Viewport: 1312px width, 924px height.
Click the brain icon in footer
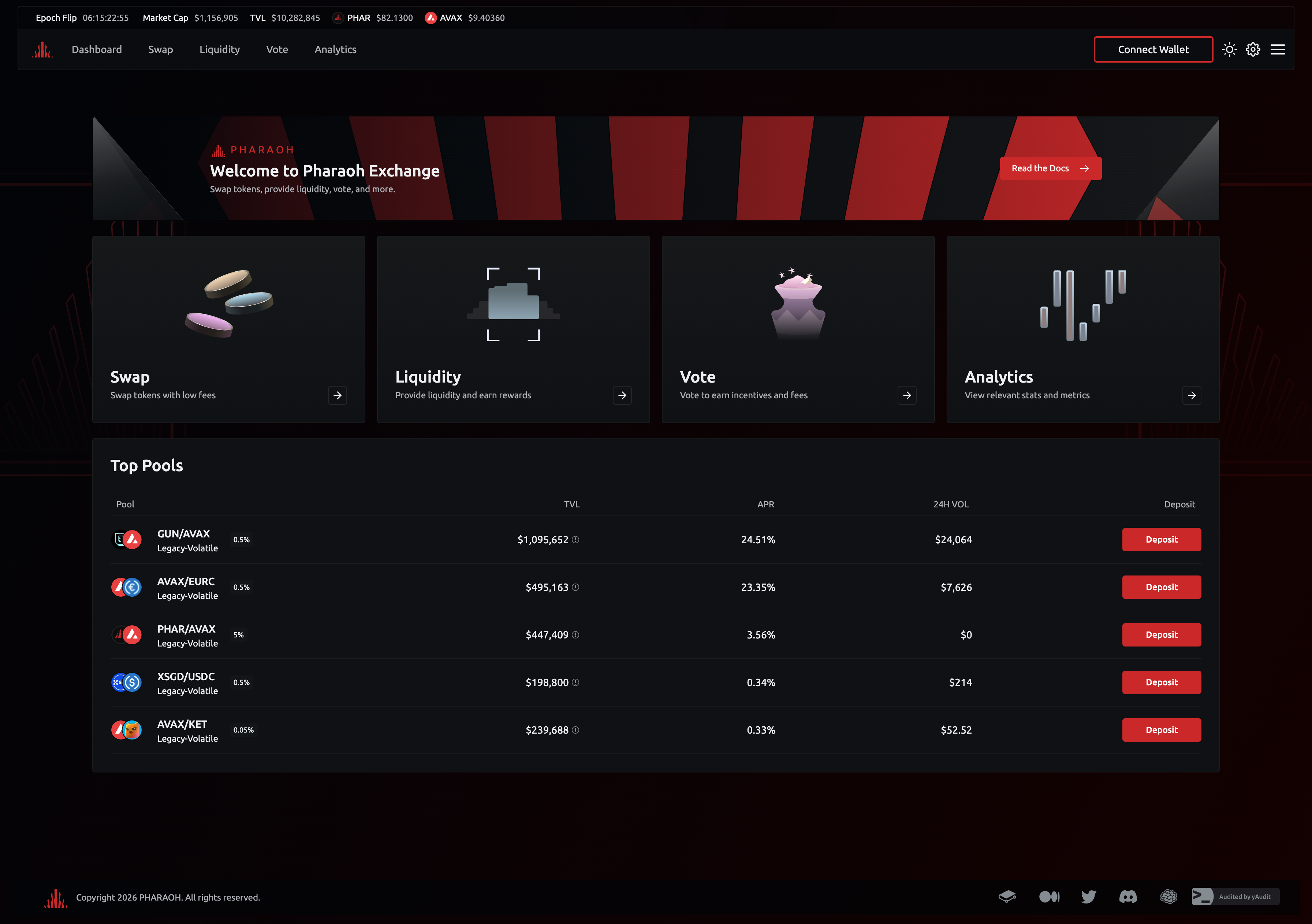pyautogui.click(x=1168, y=897)
